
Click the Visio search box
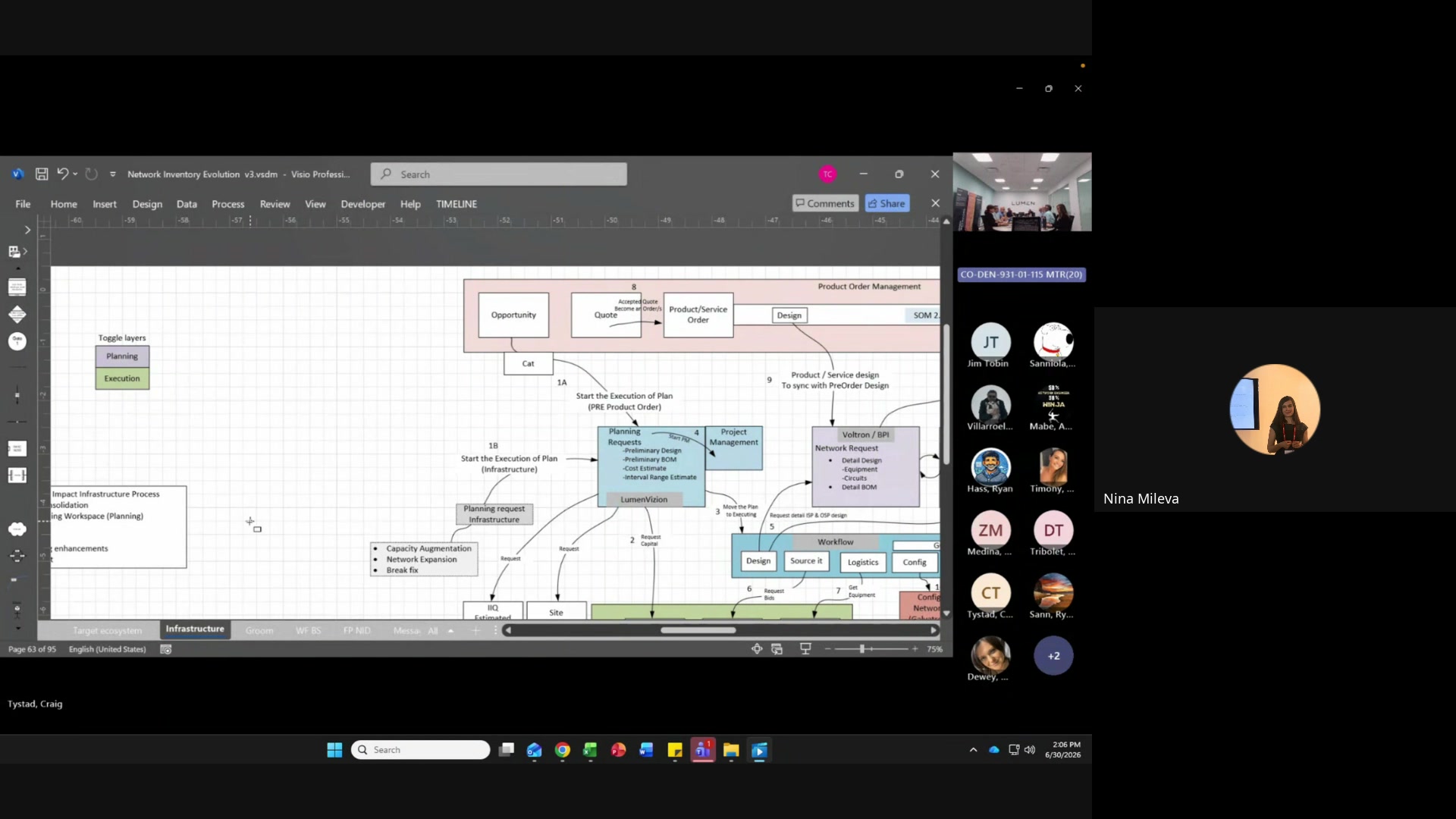tap(499, 174)
